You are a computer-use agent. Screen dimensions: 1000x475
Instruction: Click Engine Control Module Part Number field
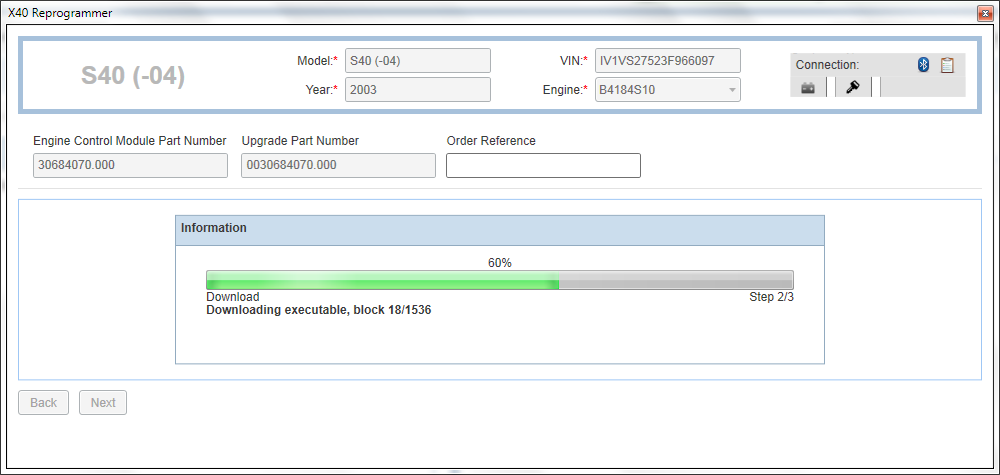coord(130,165)
